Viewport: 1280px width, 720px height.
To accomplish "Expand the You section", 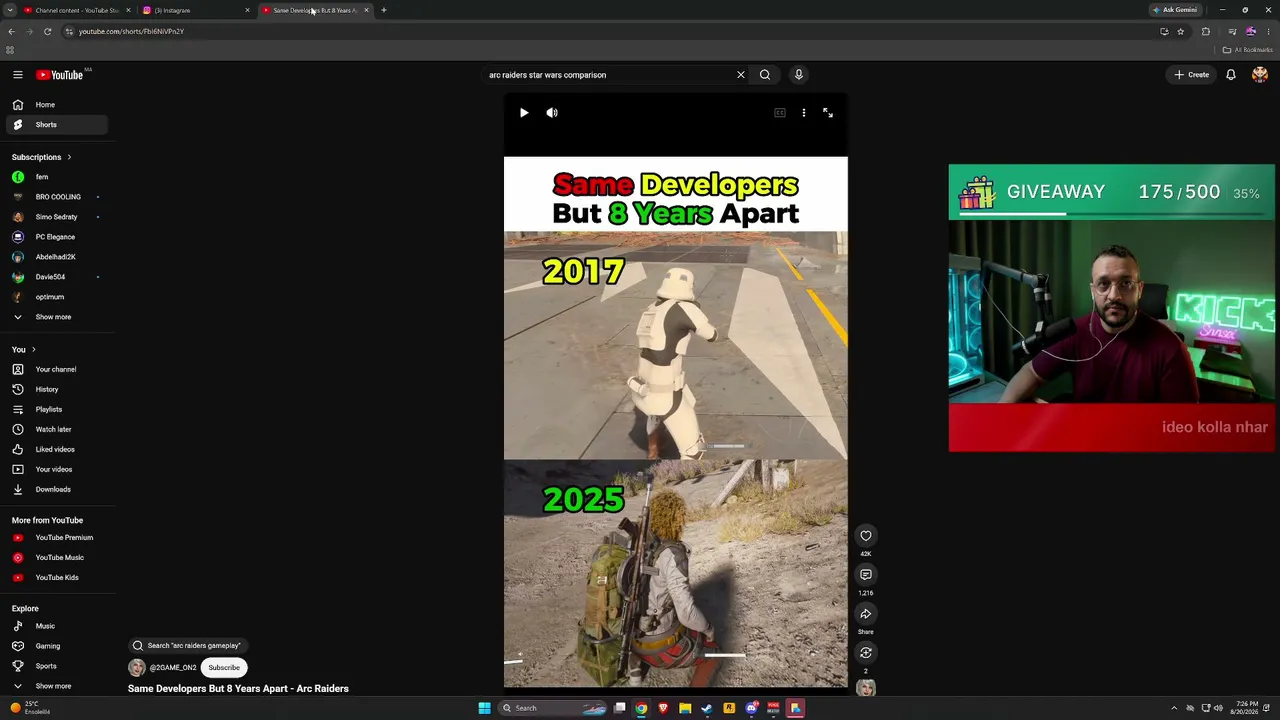I will pyautogui.click(x=24, y=350).
